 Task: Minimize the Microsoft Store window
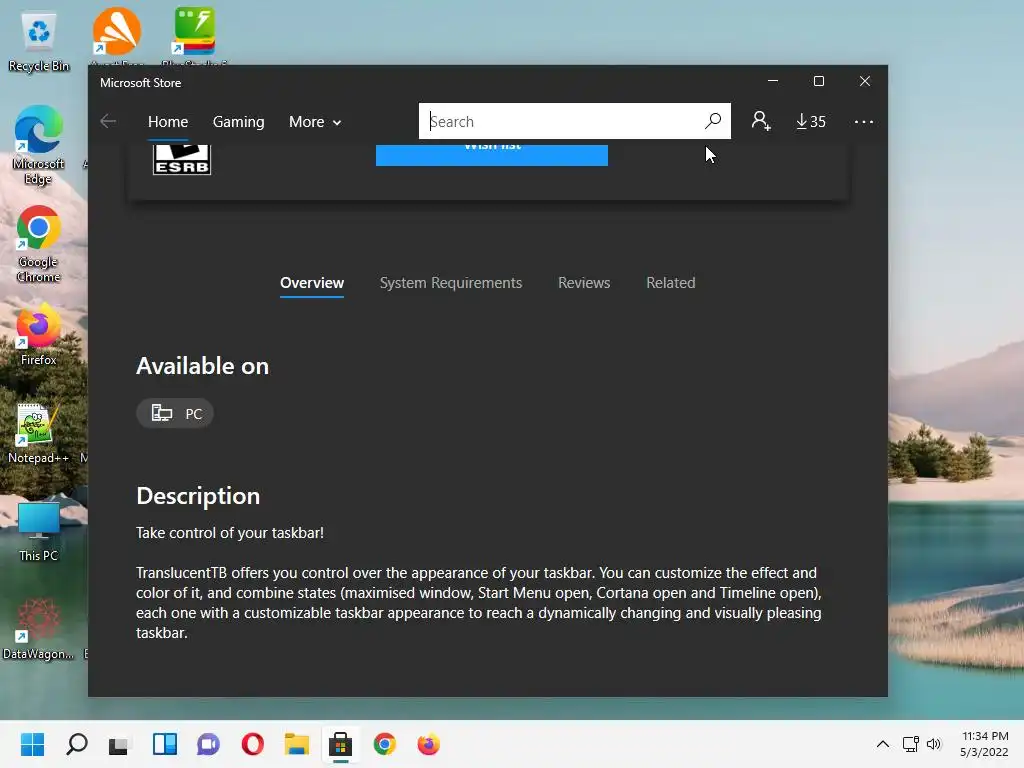point(773,81)
